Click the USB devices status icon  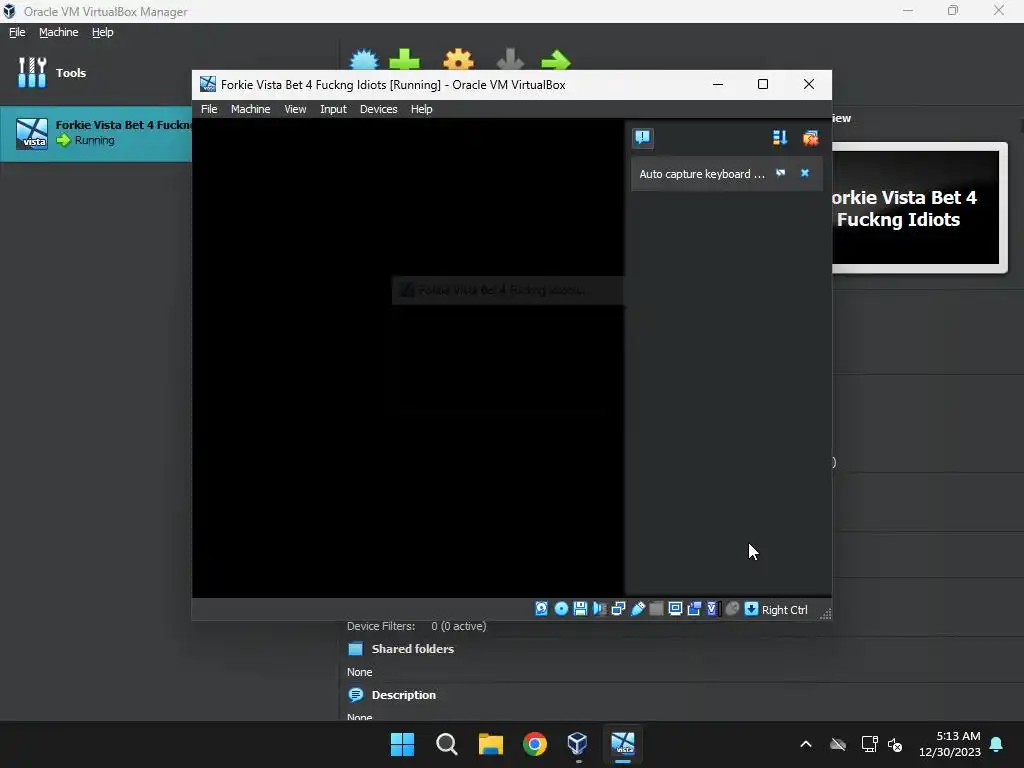(637, 609)
